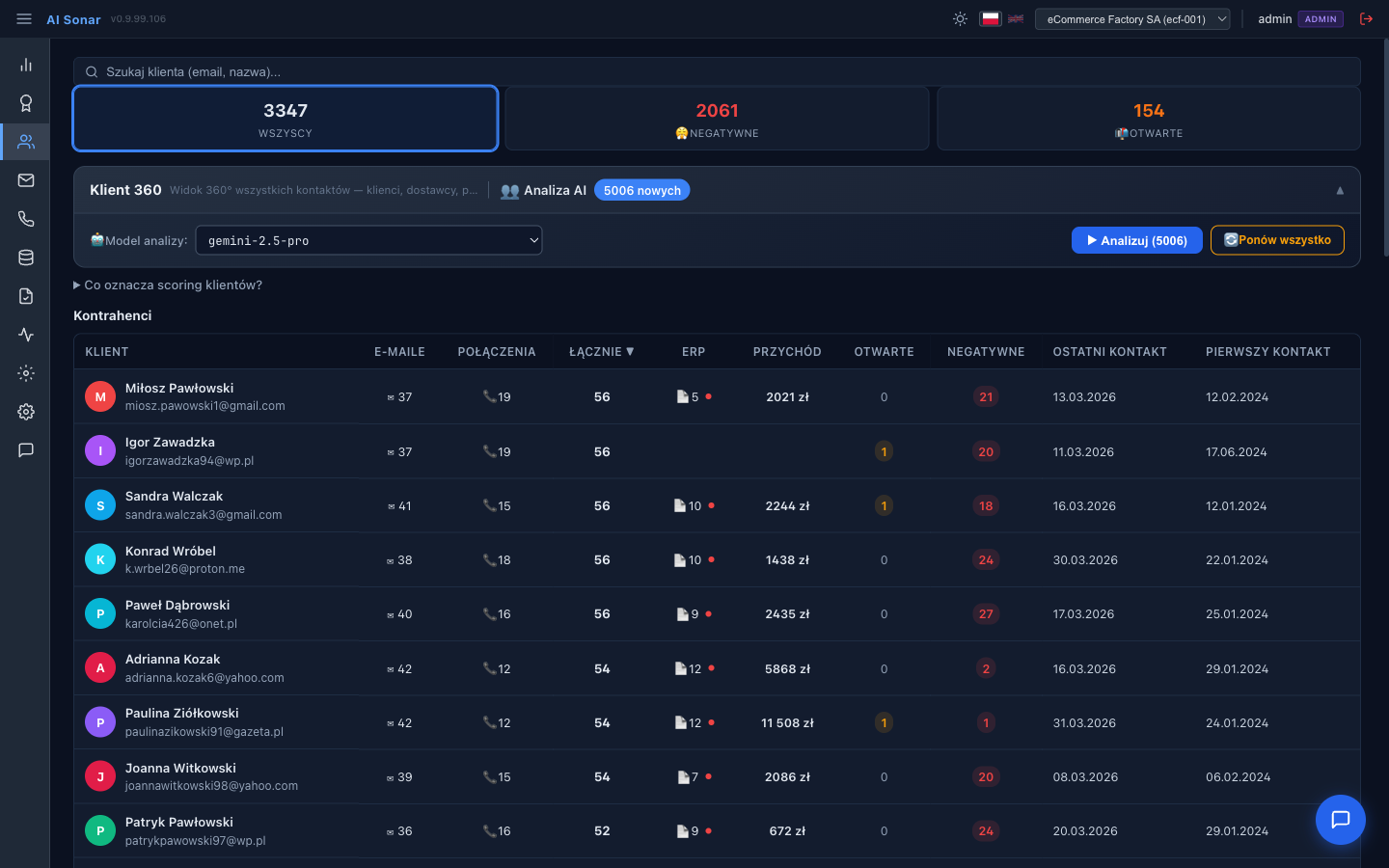The width and height of the screenshot is (1389, 868).
Task: Open the eCommerce Factory SA company dropdown
Action: point(1132,19)
